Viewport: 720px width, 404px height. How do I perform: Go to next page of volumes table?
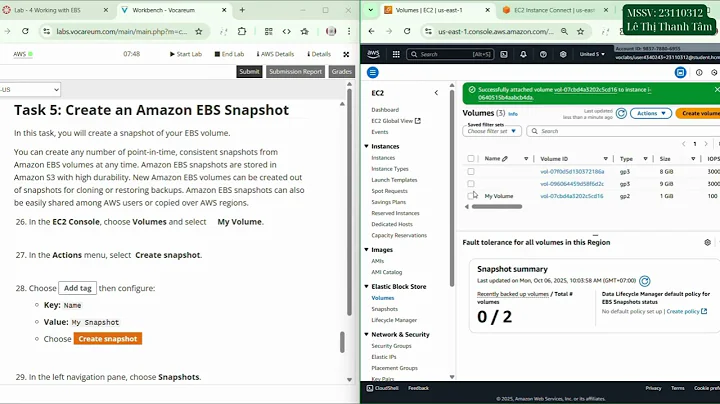pos(706,144)
